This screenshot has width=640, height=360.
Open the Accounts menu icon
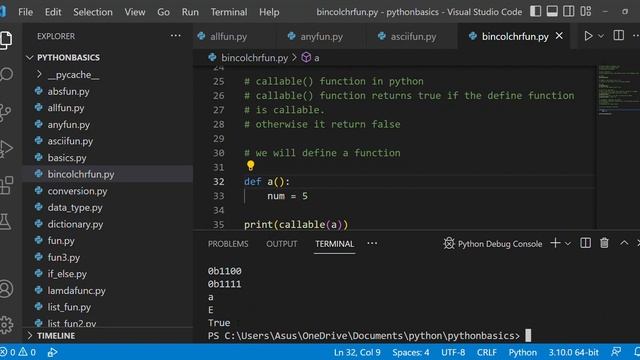pos(6,289)
